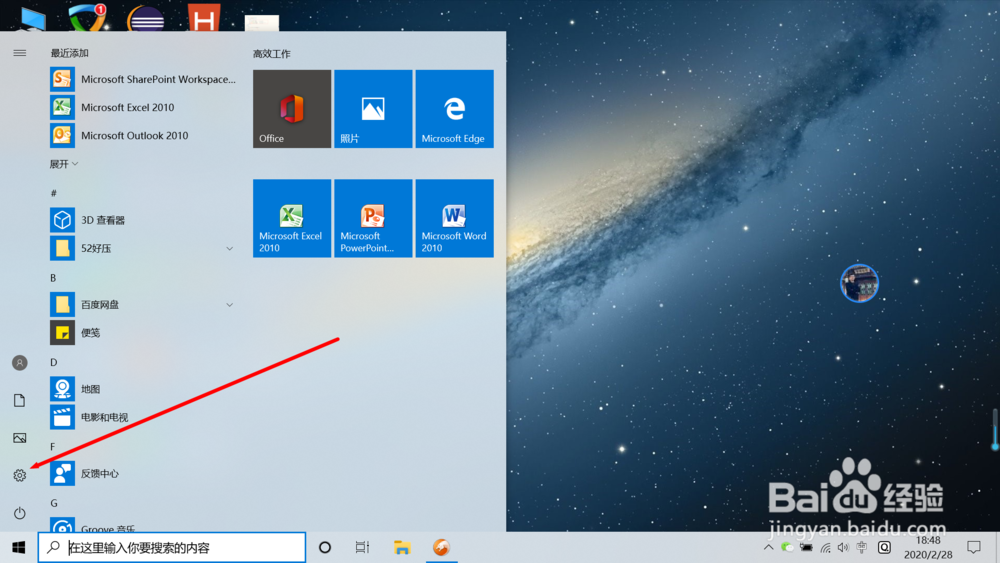Screen dimensions: 1000x563
Task: Click the shield icon with badge on desktop
Action: click(x=87, y=17)
